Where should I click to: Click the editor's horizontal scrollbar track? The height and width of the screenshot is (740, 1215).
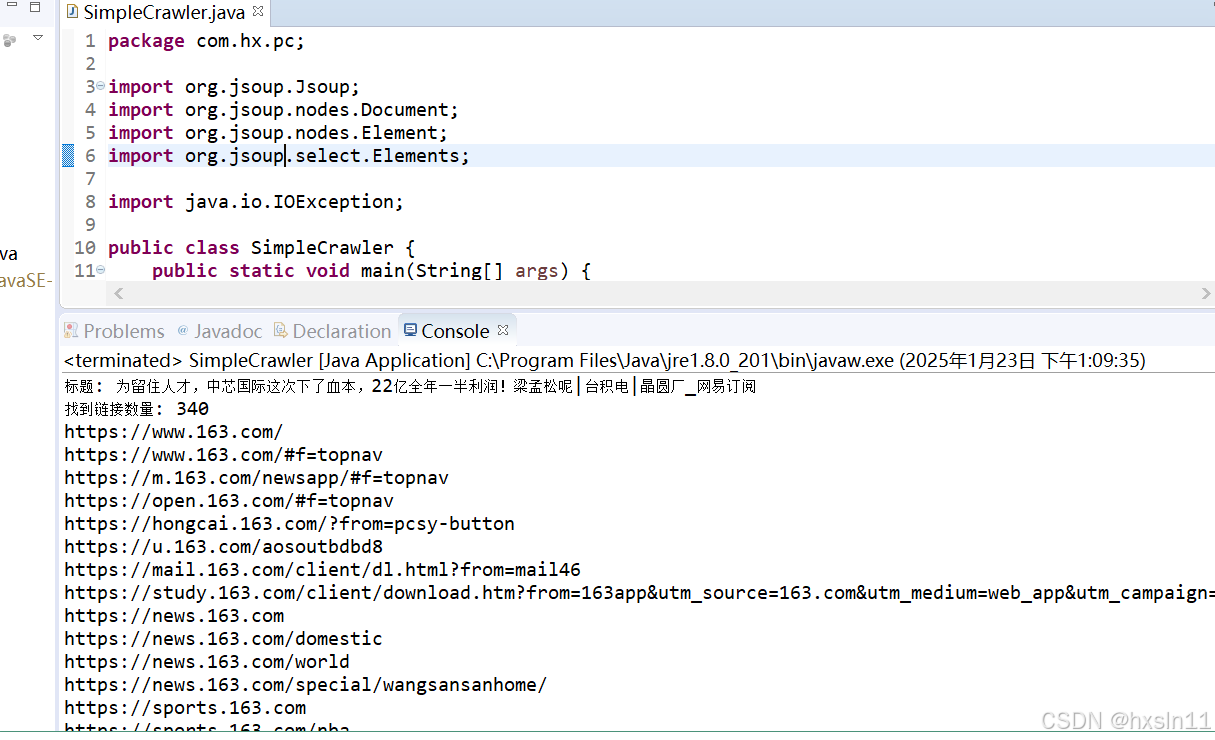pyautogui.click(x=660, y=293)
